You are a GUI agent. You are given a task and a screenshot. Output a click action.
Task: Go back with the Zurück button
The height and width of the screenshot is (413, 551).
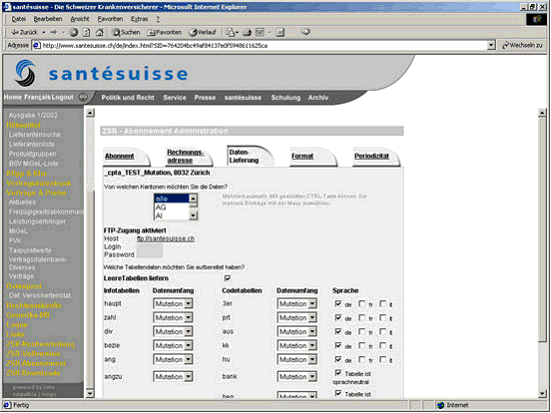pos(24,32)
